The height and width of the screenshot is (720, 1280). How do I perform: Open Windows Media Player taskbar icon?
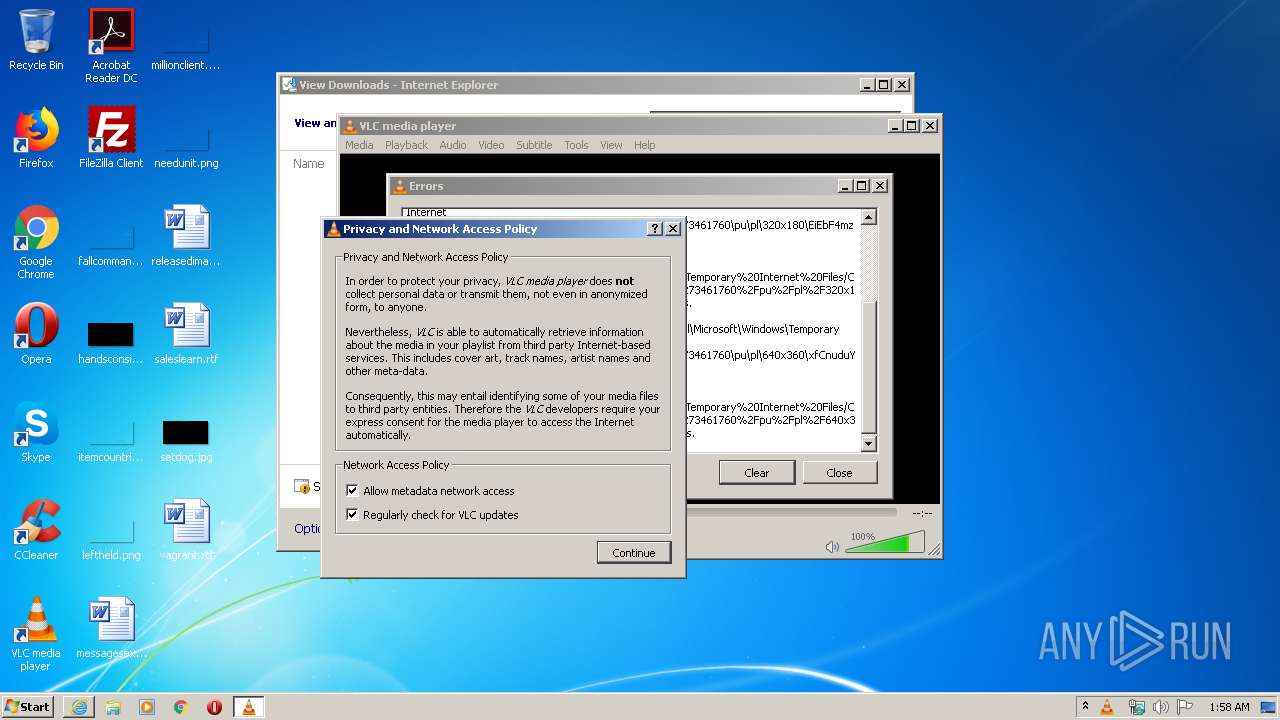147,707
